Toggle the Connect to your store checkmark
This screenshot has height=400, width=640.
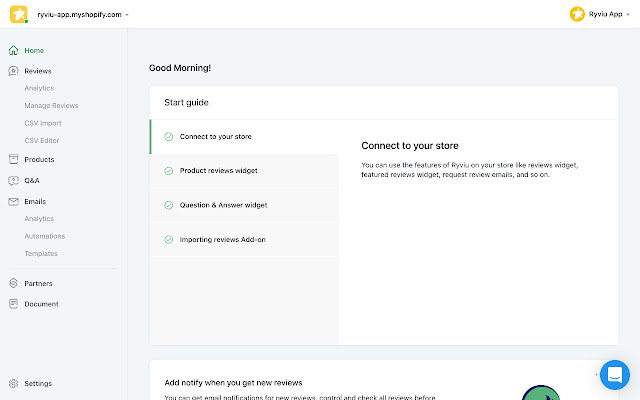169,136
